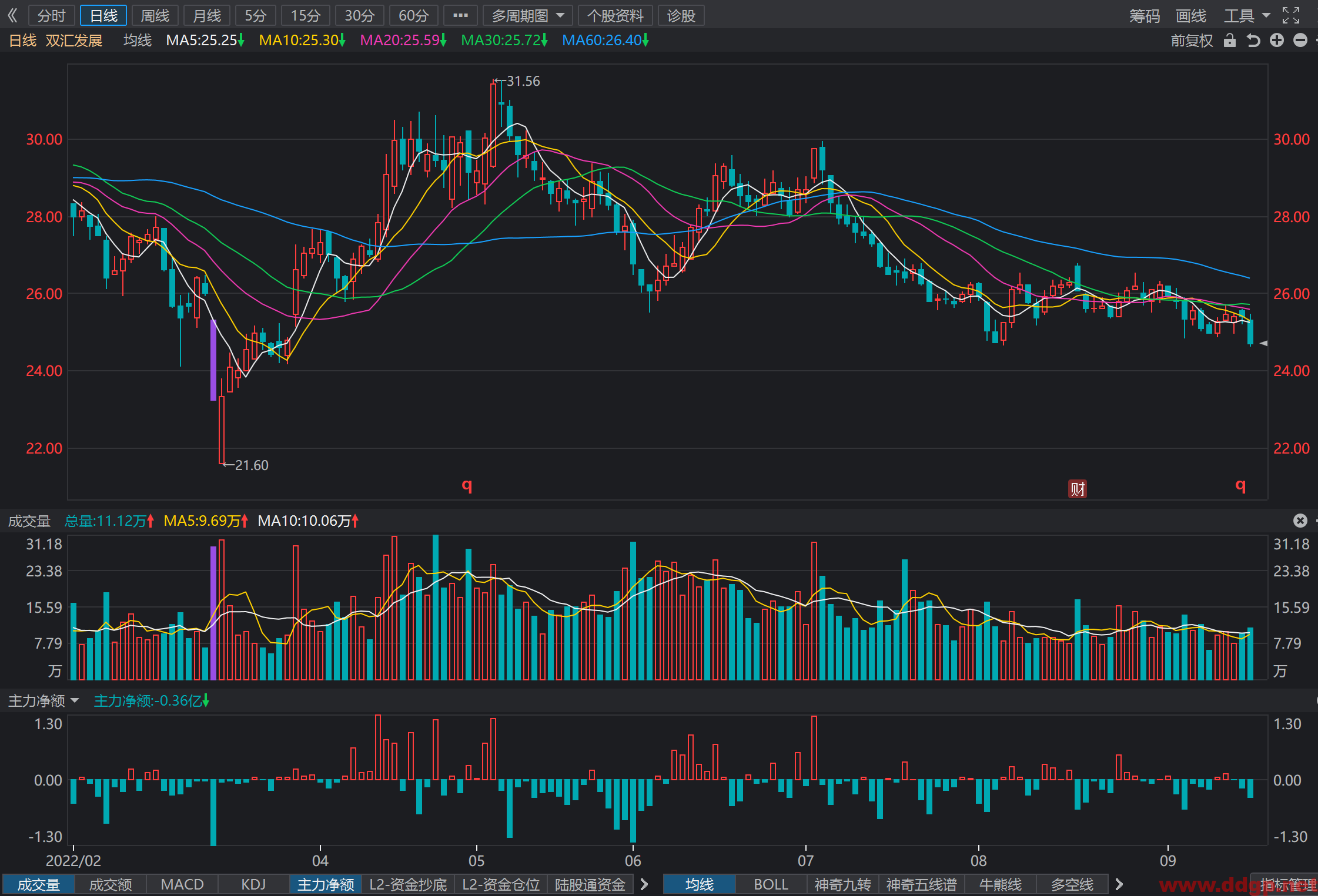Select the 神奇五线谱 indicator
Screen dimensions: 1318x896
(922, 884)
